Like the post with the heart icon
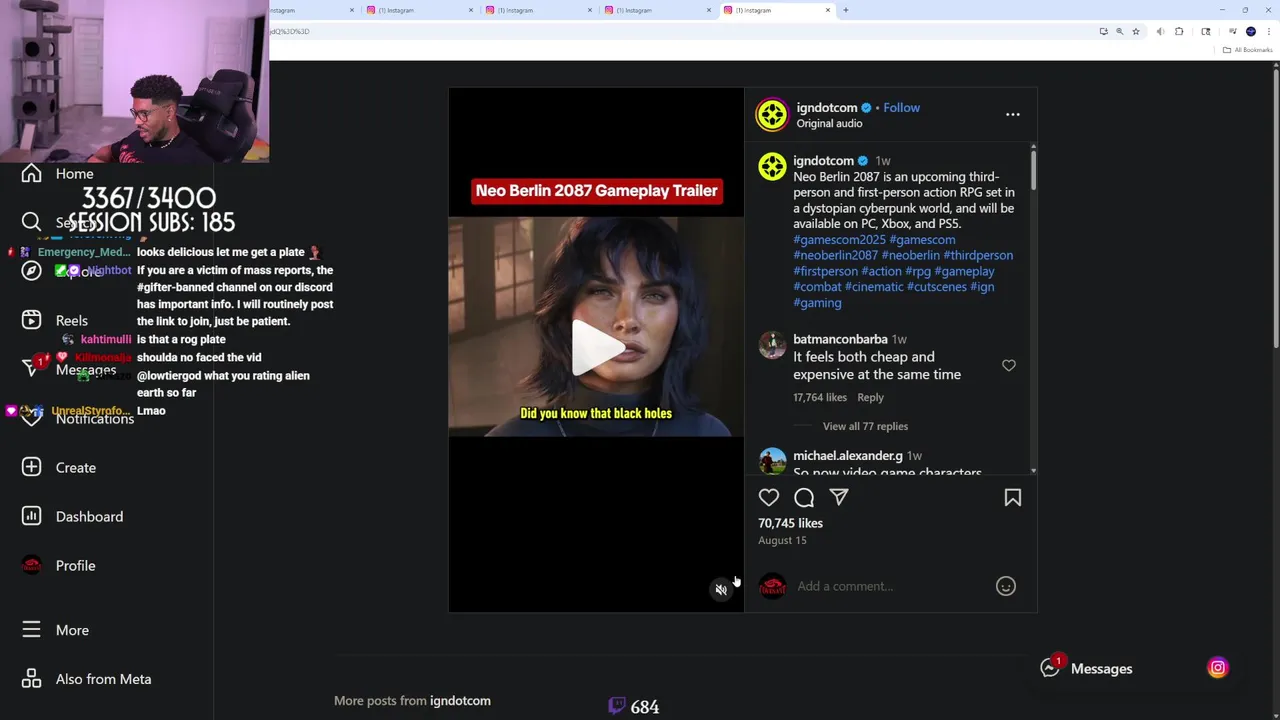This screenshot has height=720, width=1280. pyautogui.click(x=768, y=497)
